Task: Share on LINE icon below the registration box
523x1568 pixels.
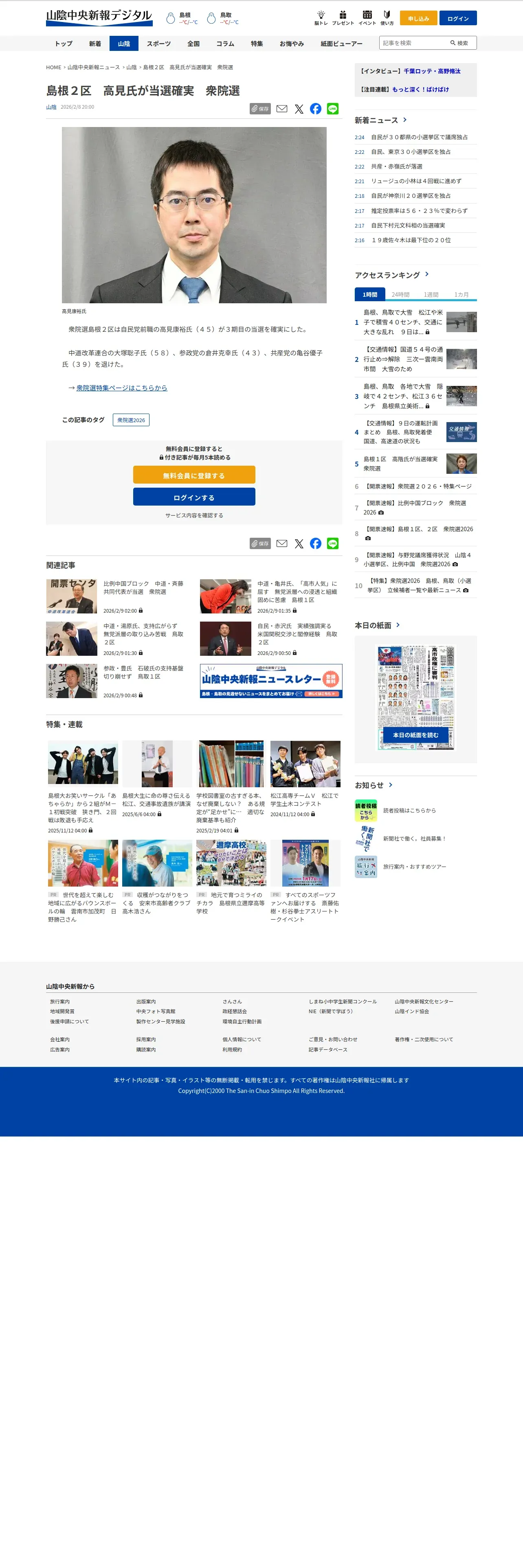Action: (x=332, y=543)
